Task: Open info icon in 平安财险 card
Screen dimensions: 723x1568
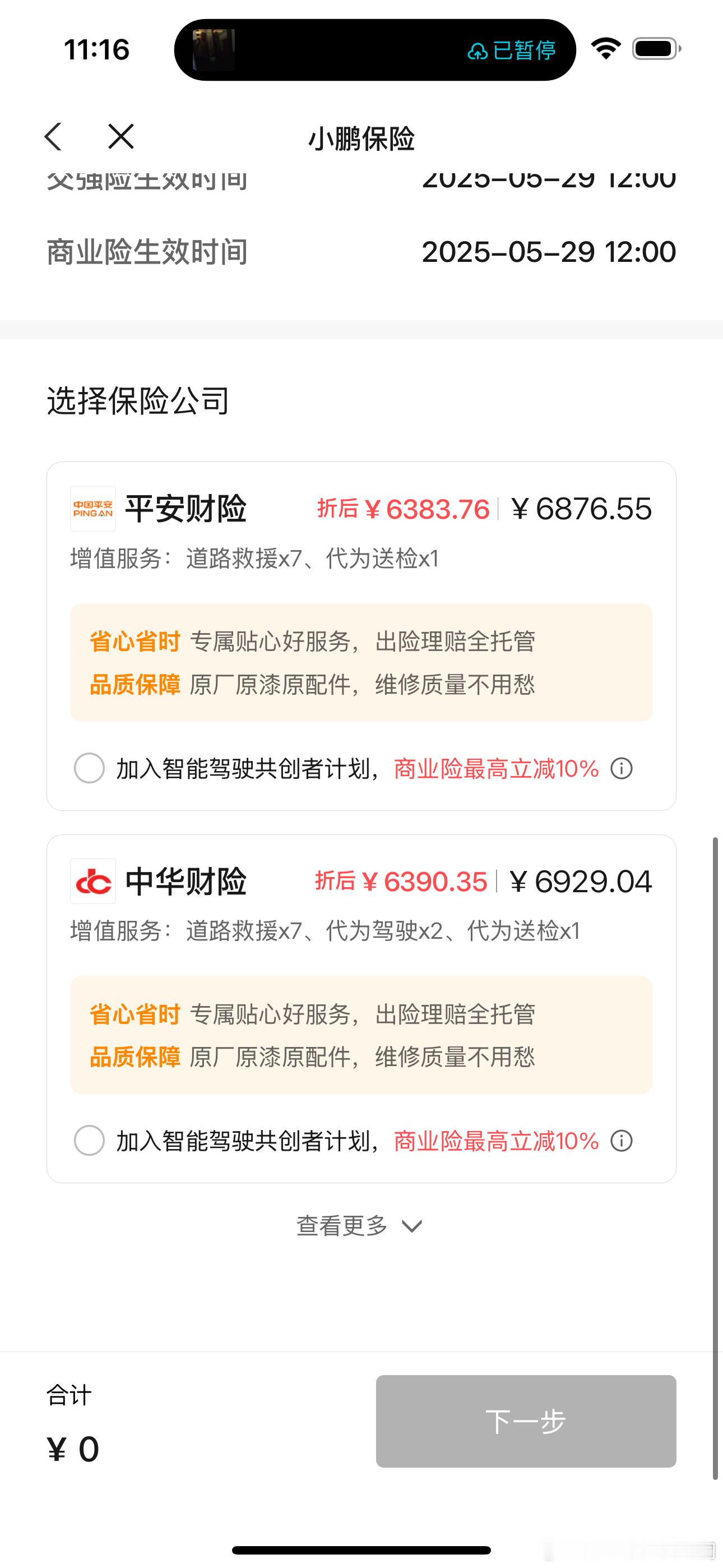Action: 622,768
